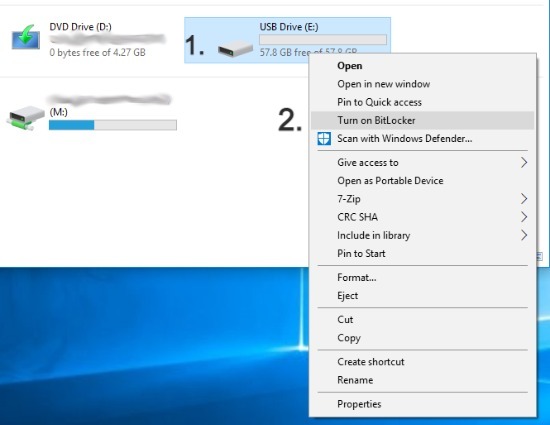Select Pin to Quick access

point(422,102)
